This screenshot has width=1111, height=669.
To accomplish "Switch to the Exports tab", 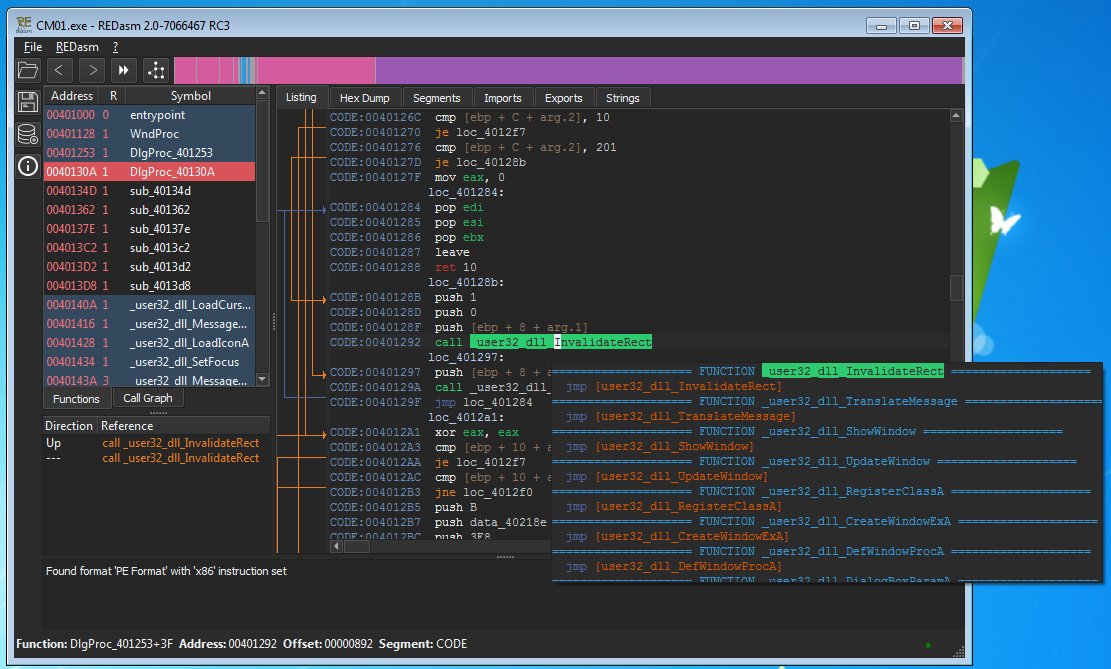I will (563, 98).
